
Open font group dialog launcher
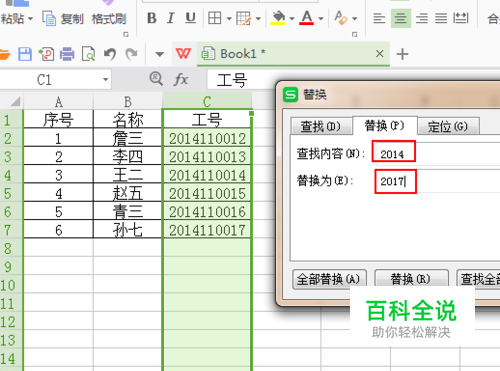[x=355, y=34]
